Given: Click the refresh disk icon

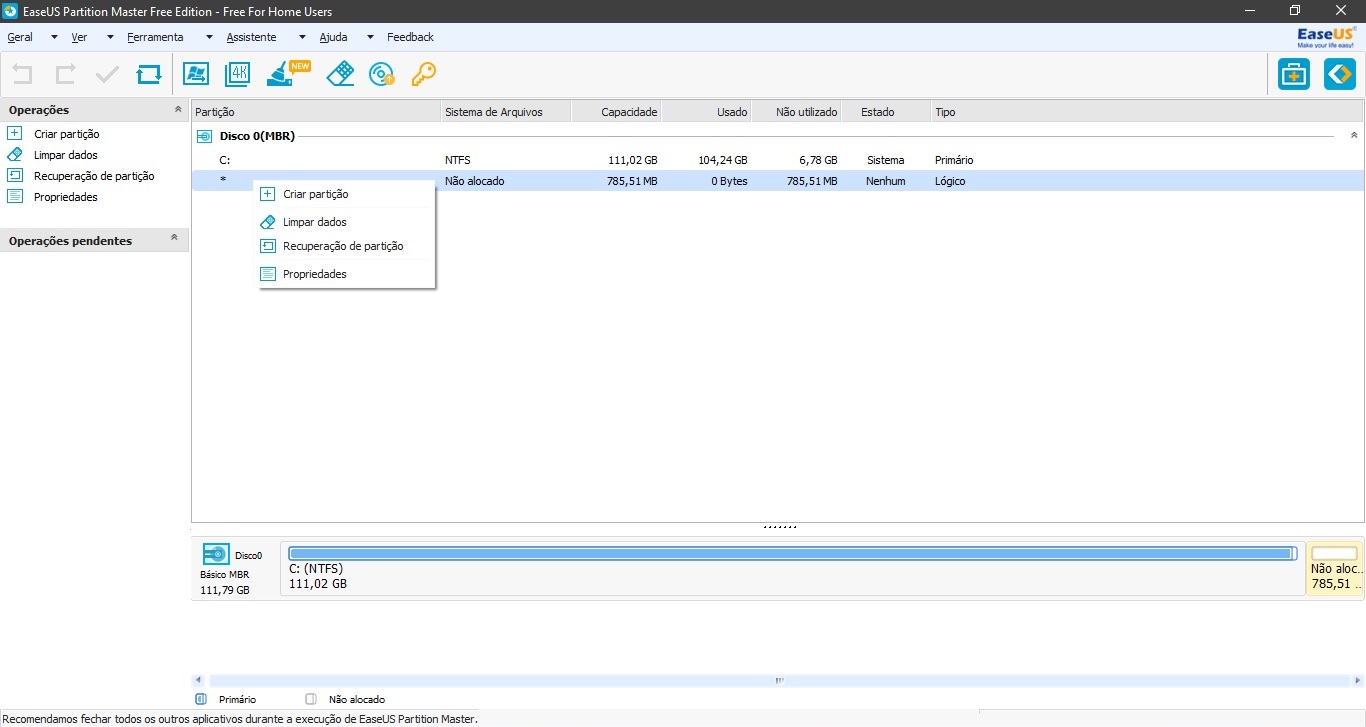Looking at the screenshot, I should click(x=149, y=74).
